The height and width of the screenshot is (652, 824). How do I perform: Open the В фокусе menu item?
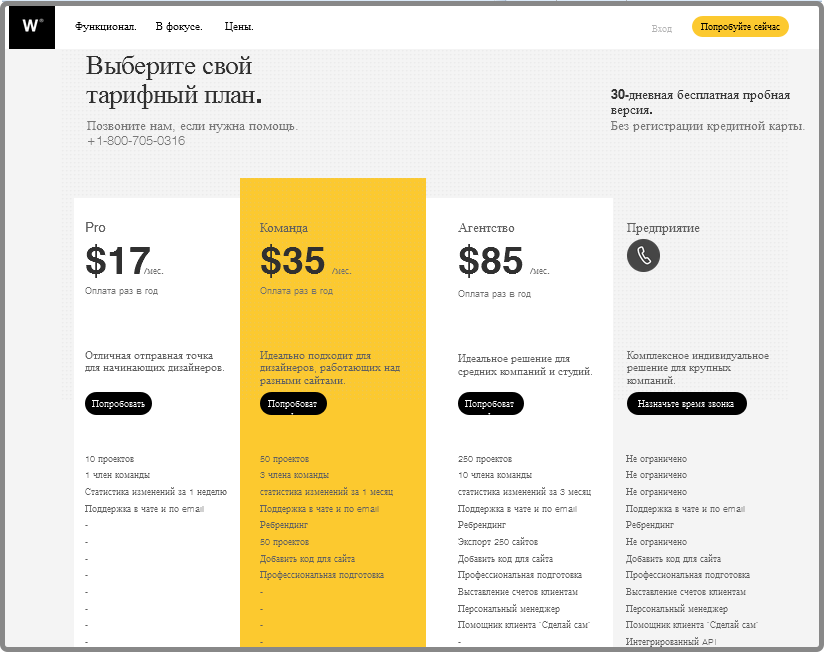[x=179, y=27]
